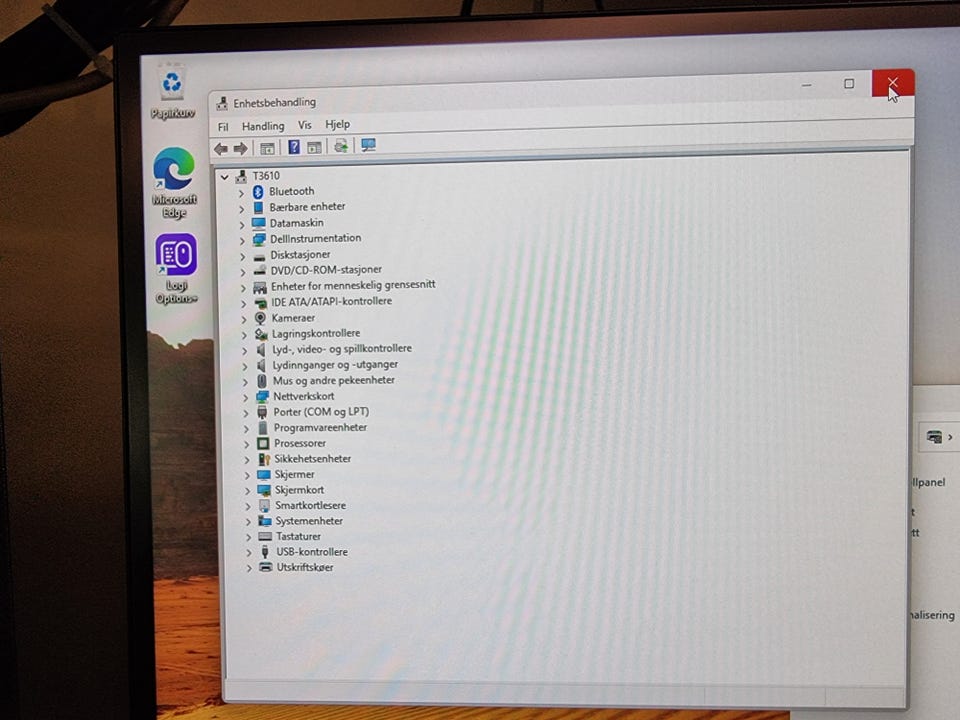Minimize the Enhetsbehandling window
This screenshot has height=720, width=960.
807,85
